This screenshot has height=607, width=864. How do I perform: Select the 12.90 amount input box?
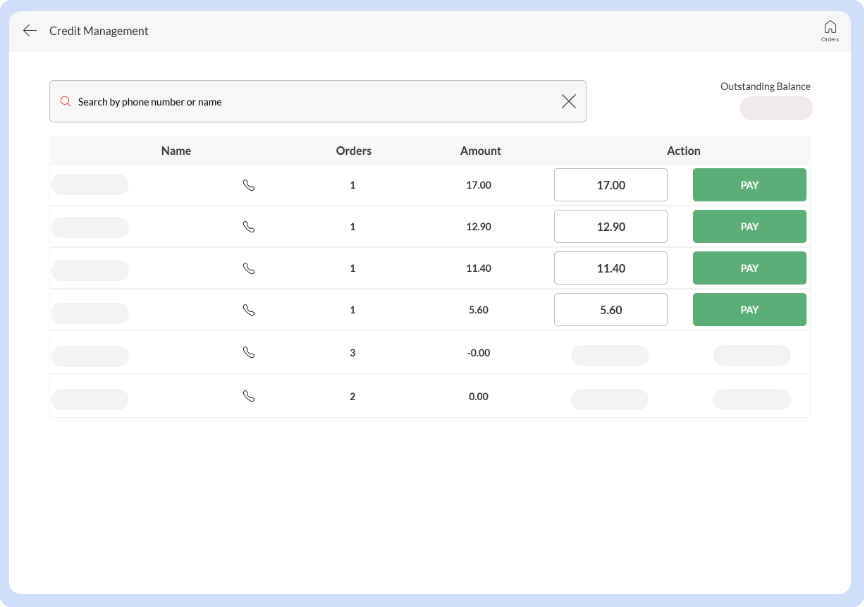pos(610,226)
